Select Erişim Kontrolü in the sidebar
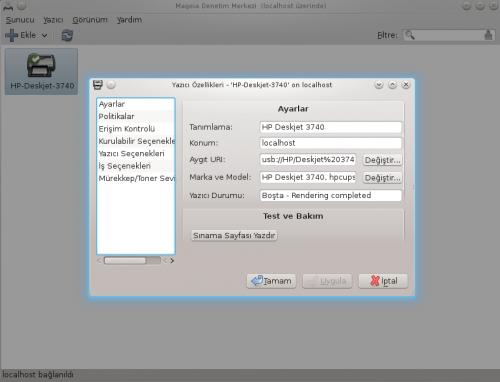The width and height of the screenshot is (500, 382). coord(136,129)
